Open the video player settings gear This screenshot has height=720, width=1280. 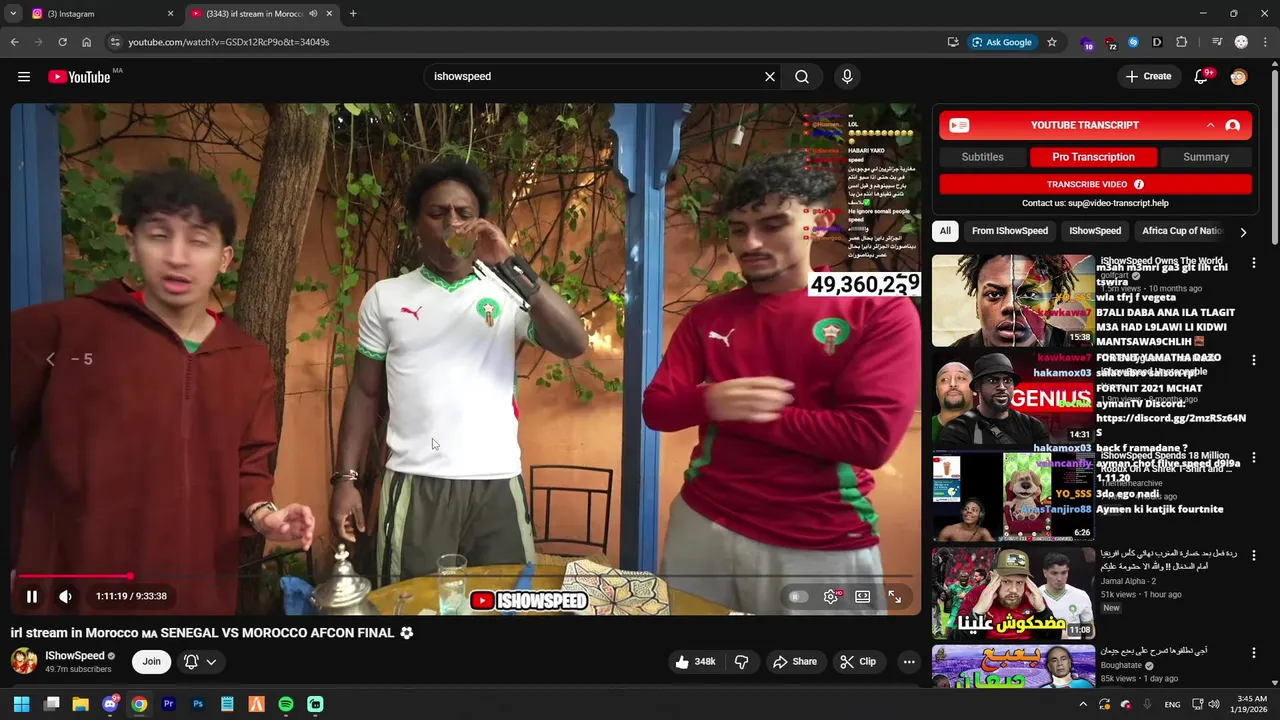(x=830, y=596)
